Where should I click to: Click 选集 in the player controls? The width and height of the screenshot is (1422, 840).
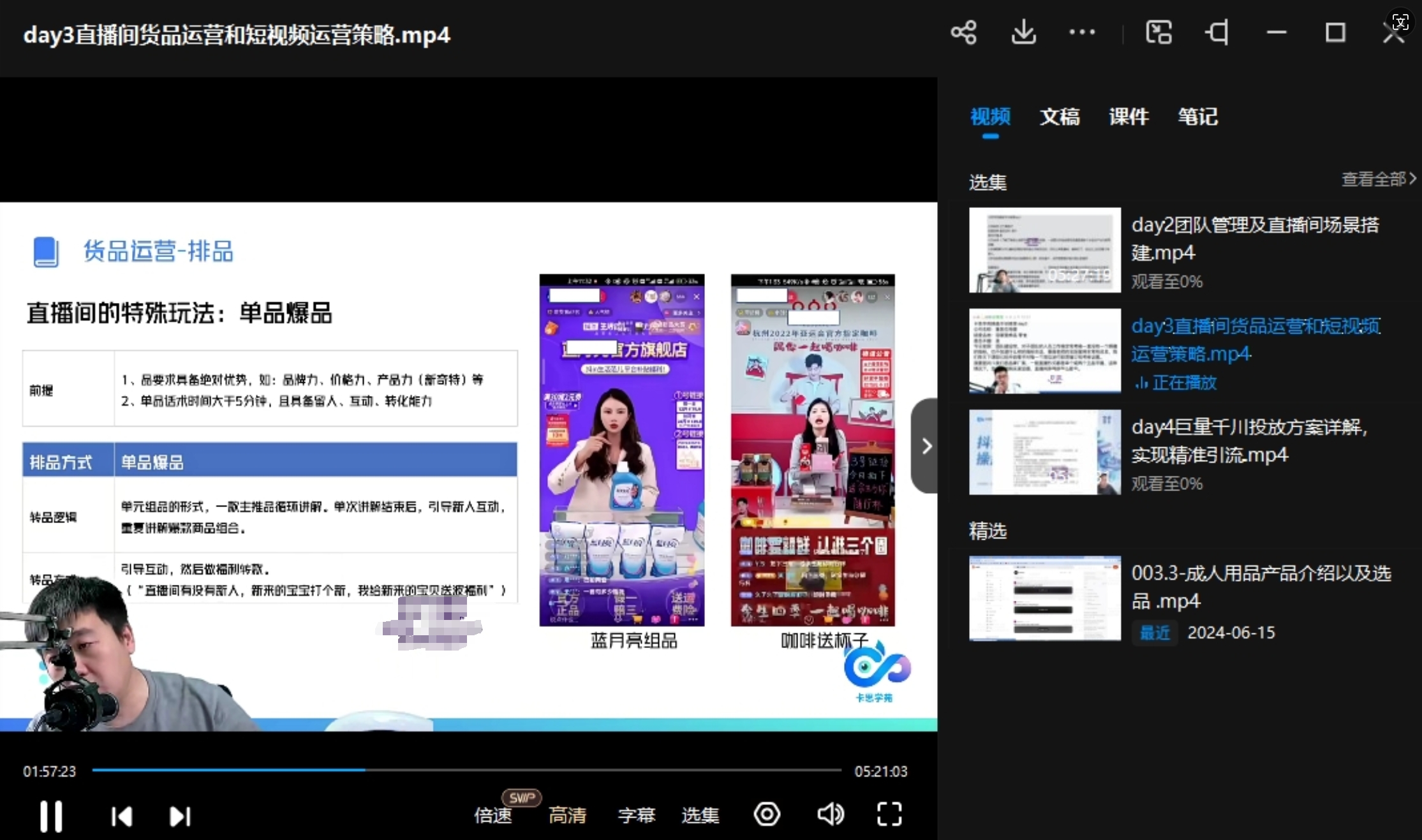point(700,815)
